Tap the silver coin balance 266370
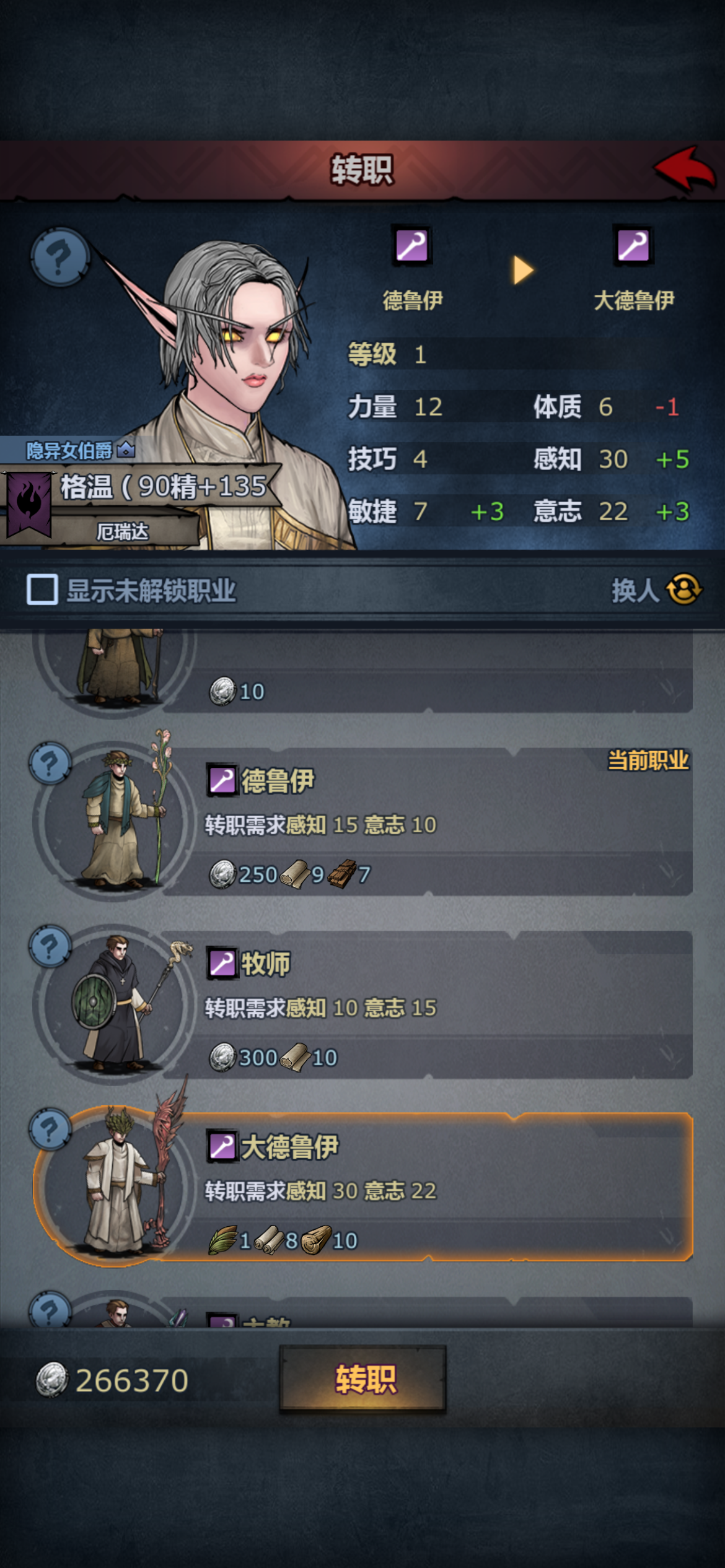 click(113, 1380)
